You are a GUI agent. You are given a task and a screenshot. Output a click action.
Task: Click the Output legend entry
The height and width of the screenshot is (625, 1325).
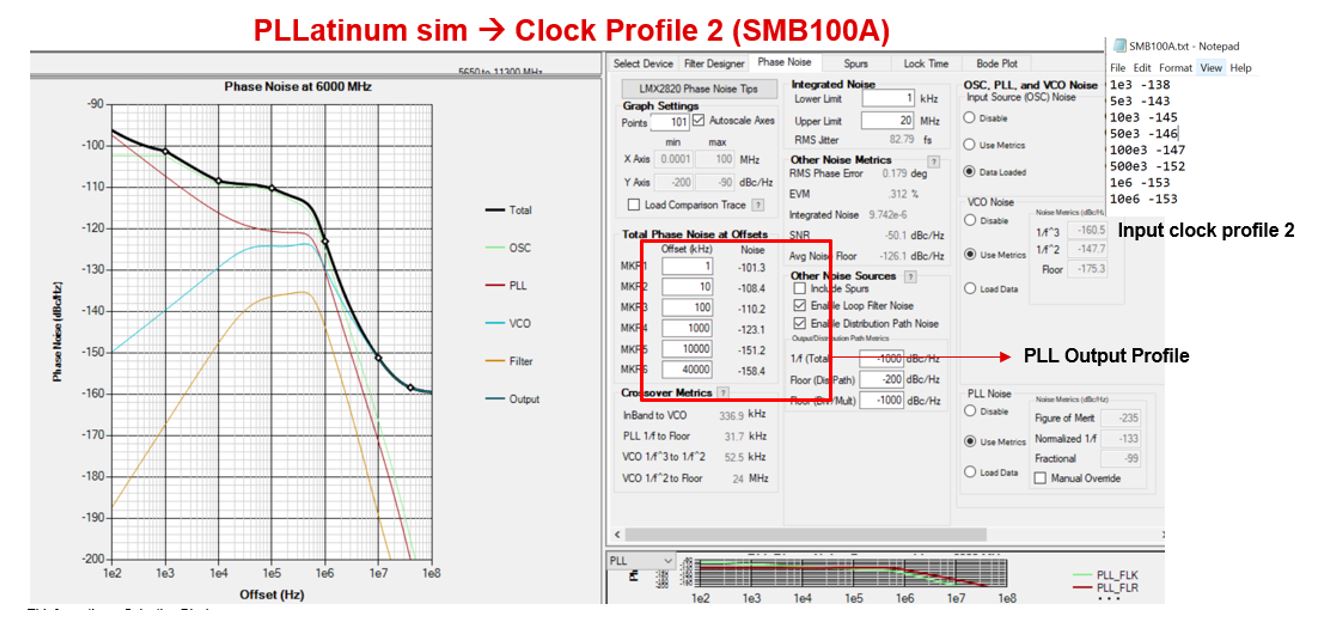[x=512, y=399]
